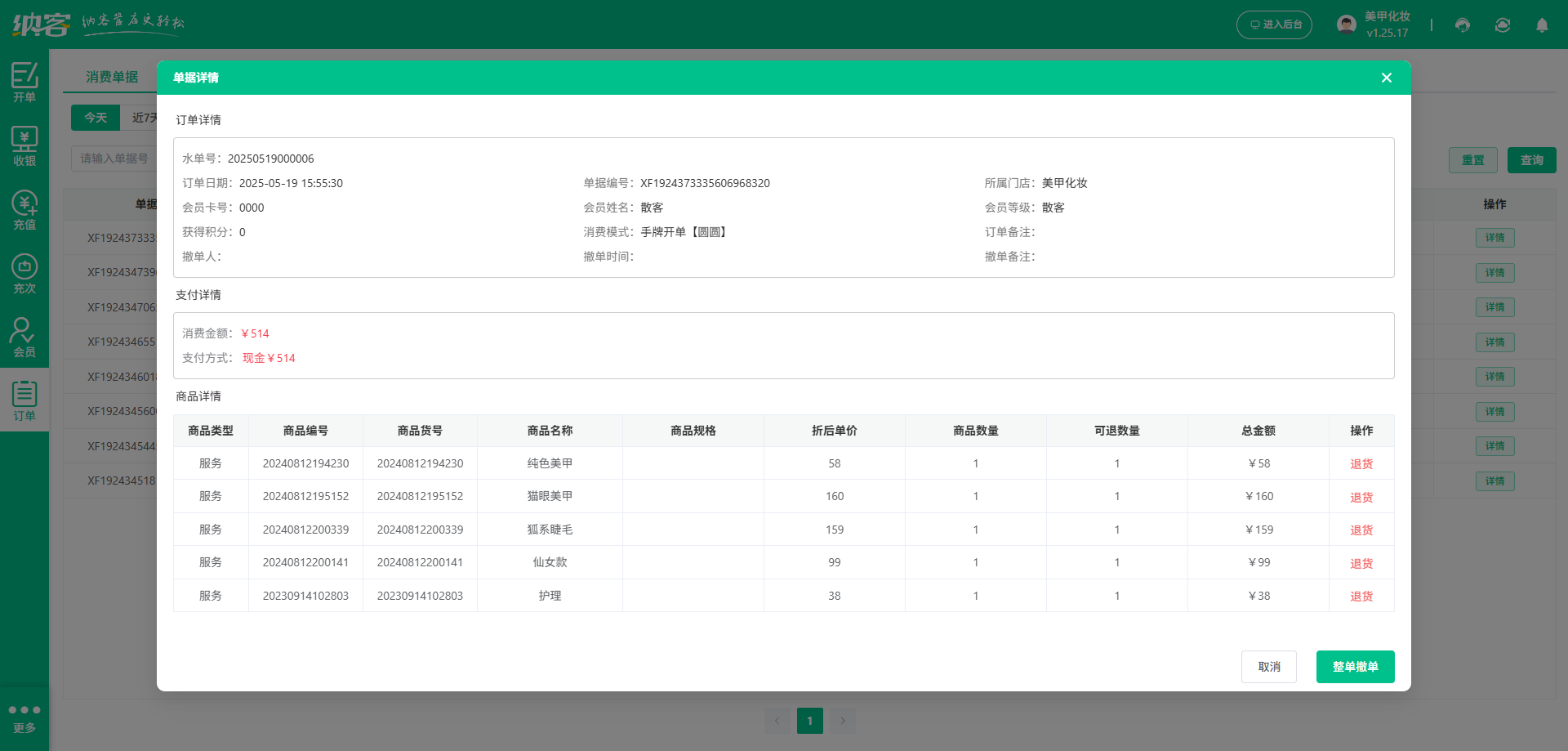The width and height of the screenshot is (1568, 751).
Task: Open 详情 for order XF1924347396
Action: (1495, 273)
